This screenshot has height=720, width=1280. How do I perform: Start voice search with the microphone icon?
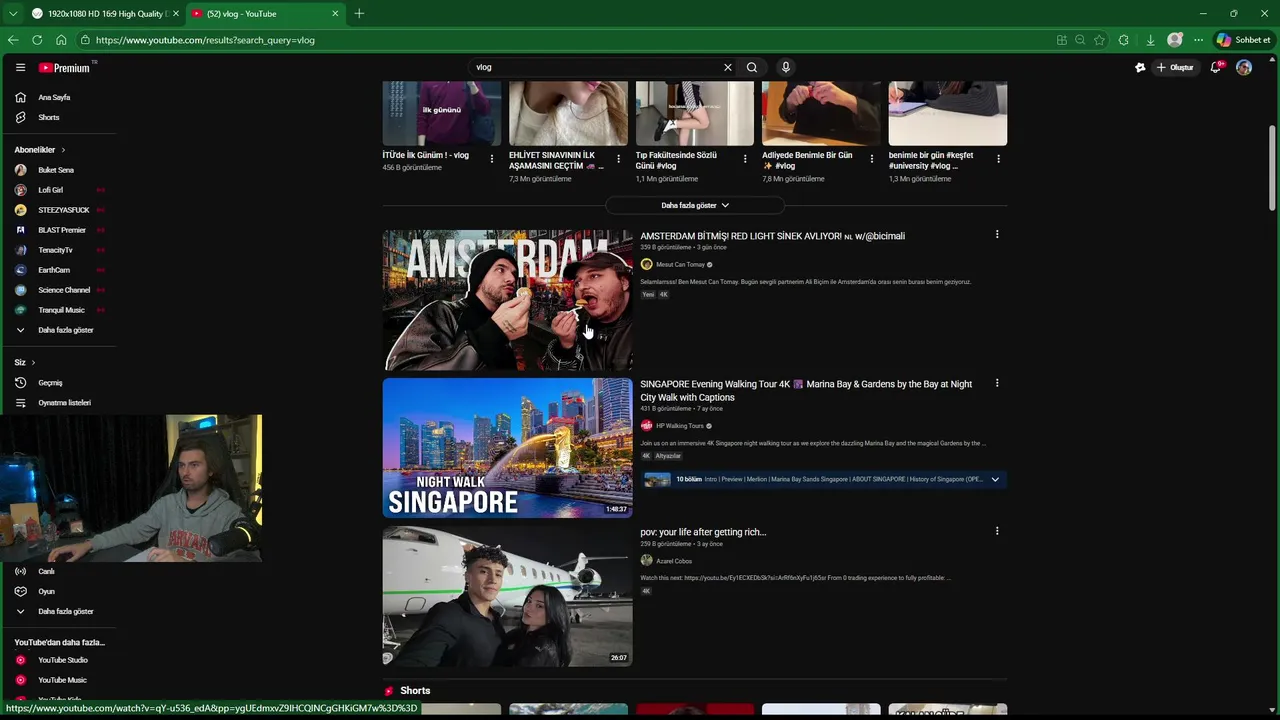786,67
